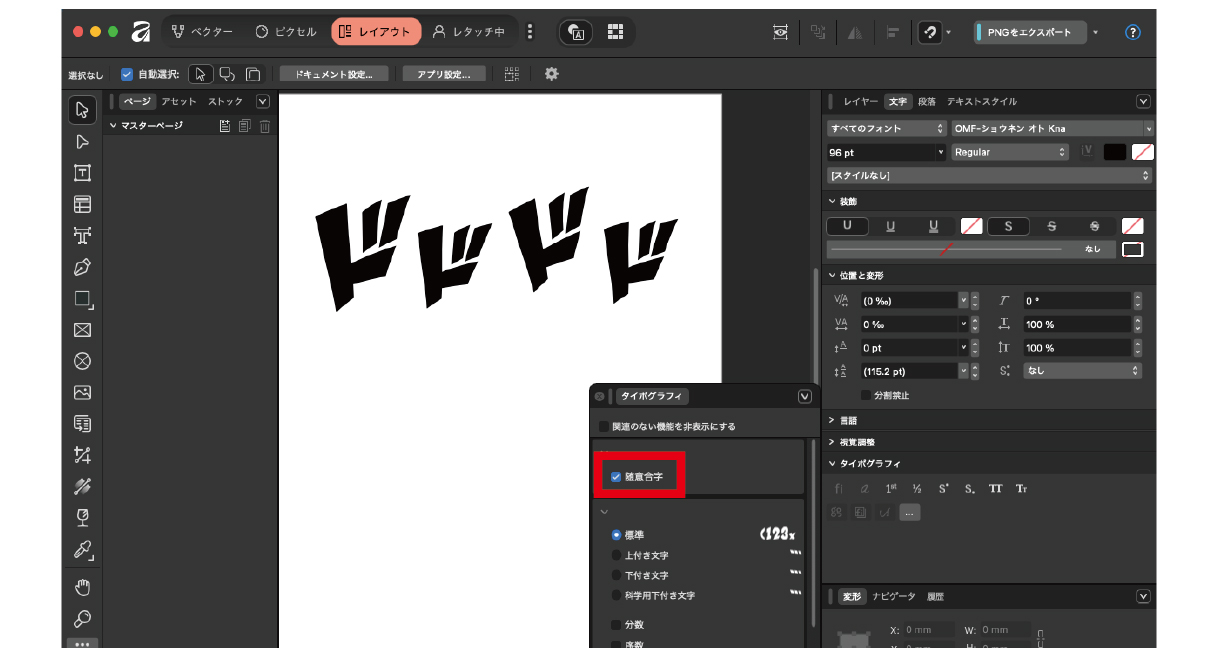Enable the 分数 checkbox
This screenshot has height=648, width=1218.
coord(616,624)
